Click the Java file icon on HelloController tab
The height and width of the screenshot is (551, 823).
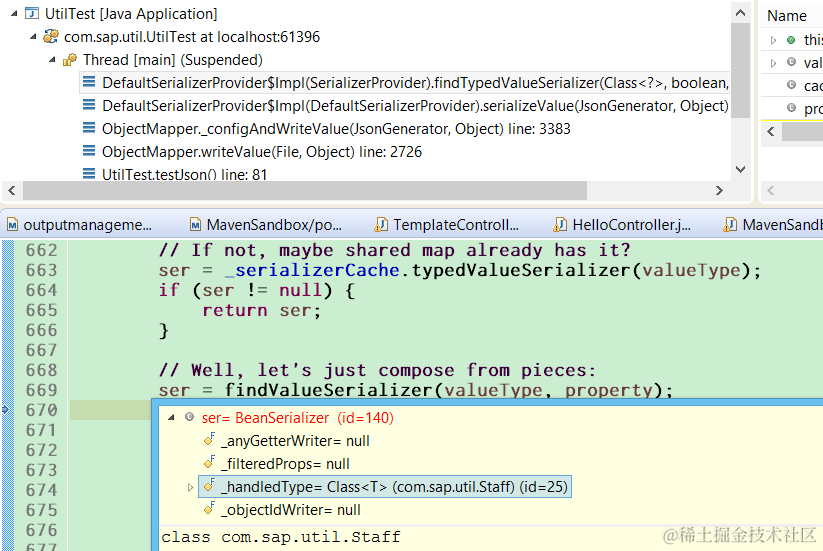point(560,225)
